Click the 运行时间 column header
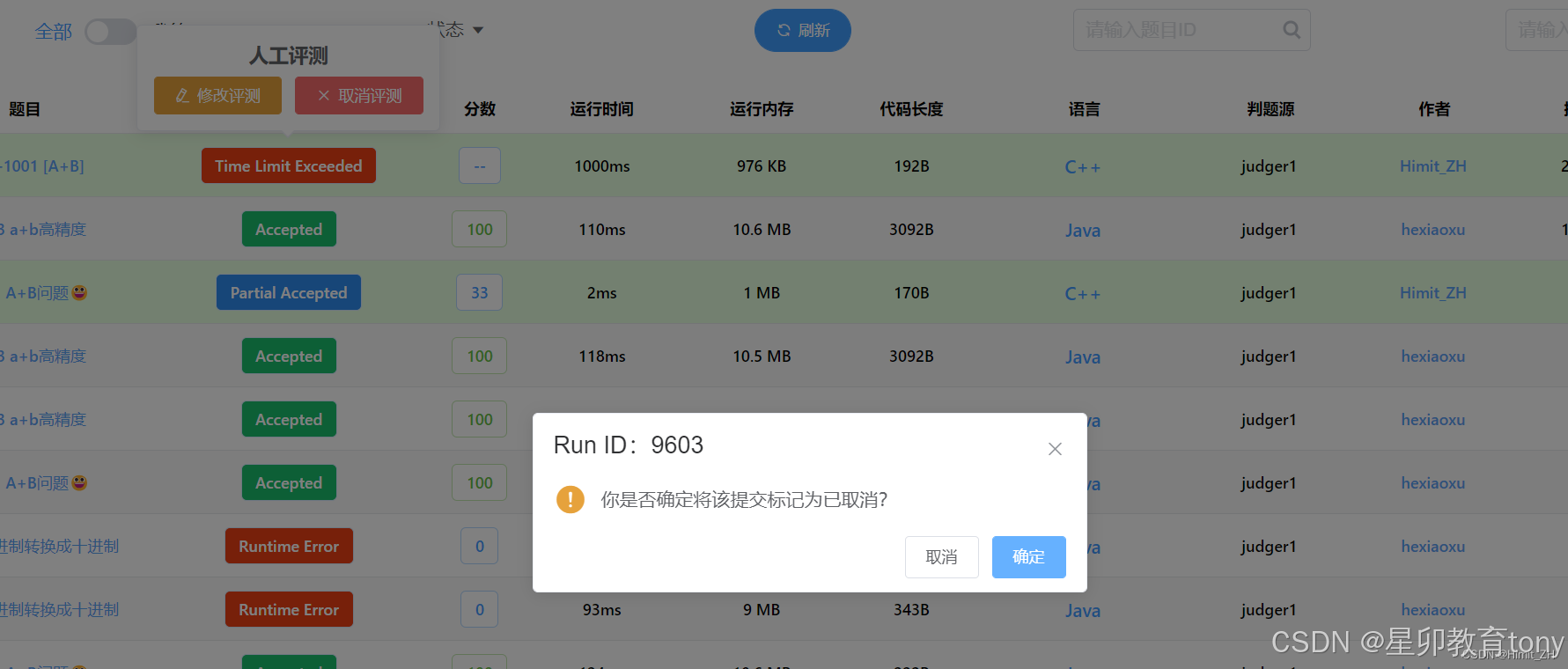This screenshot has width=1568, height=669. [x=602, y=109]
